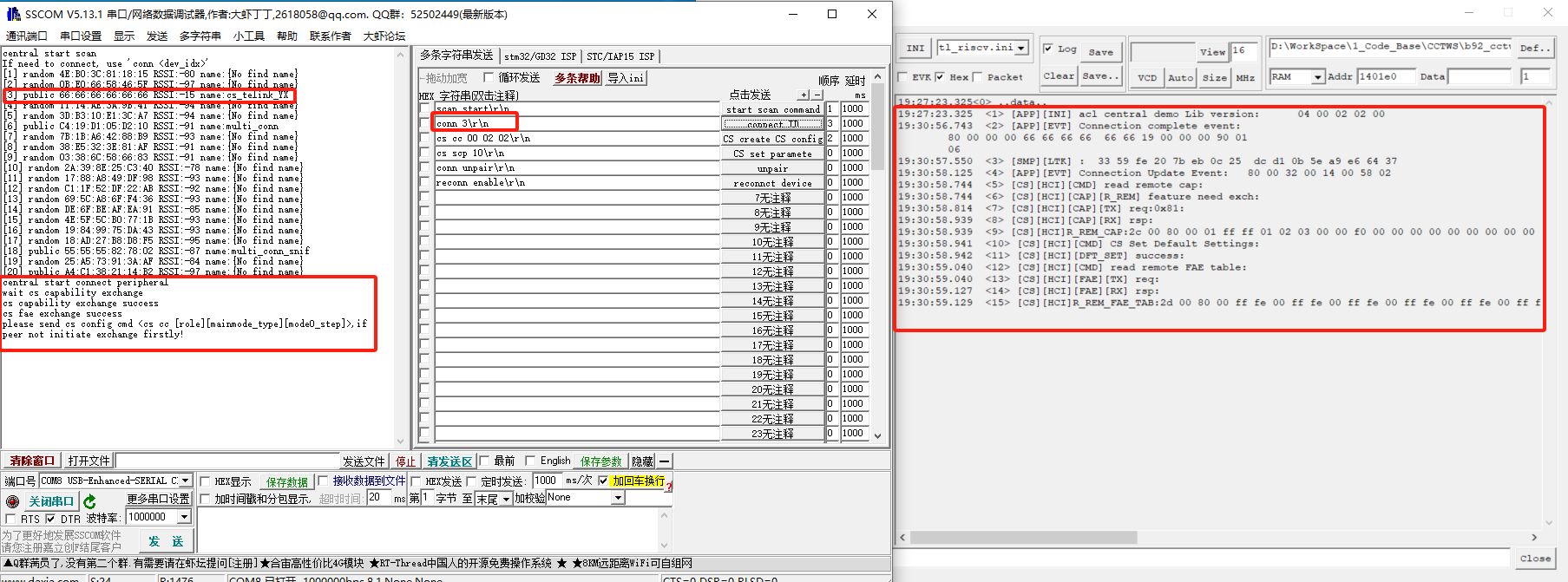
Task: Click the green refresh arrow icon
Action: coord(89,501)
